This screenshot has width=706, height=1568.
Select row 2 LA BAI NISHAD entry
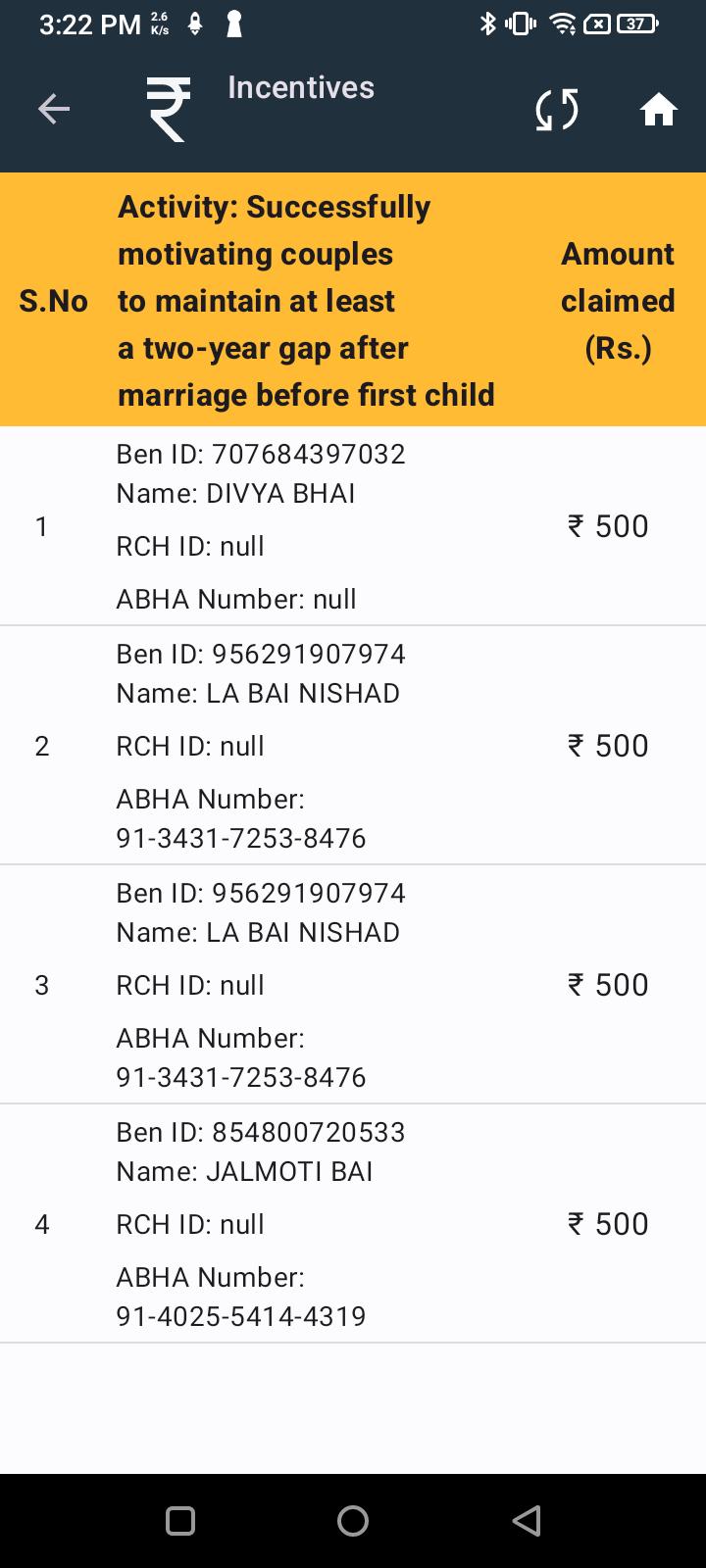(353, 746)
